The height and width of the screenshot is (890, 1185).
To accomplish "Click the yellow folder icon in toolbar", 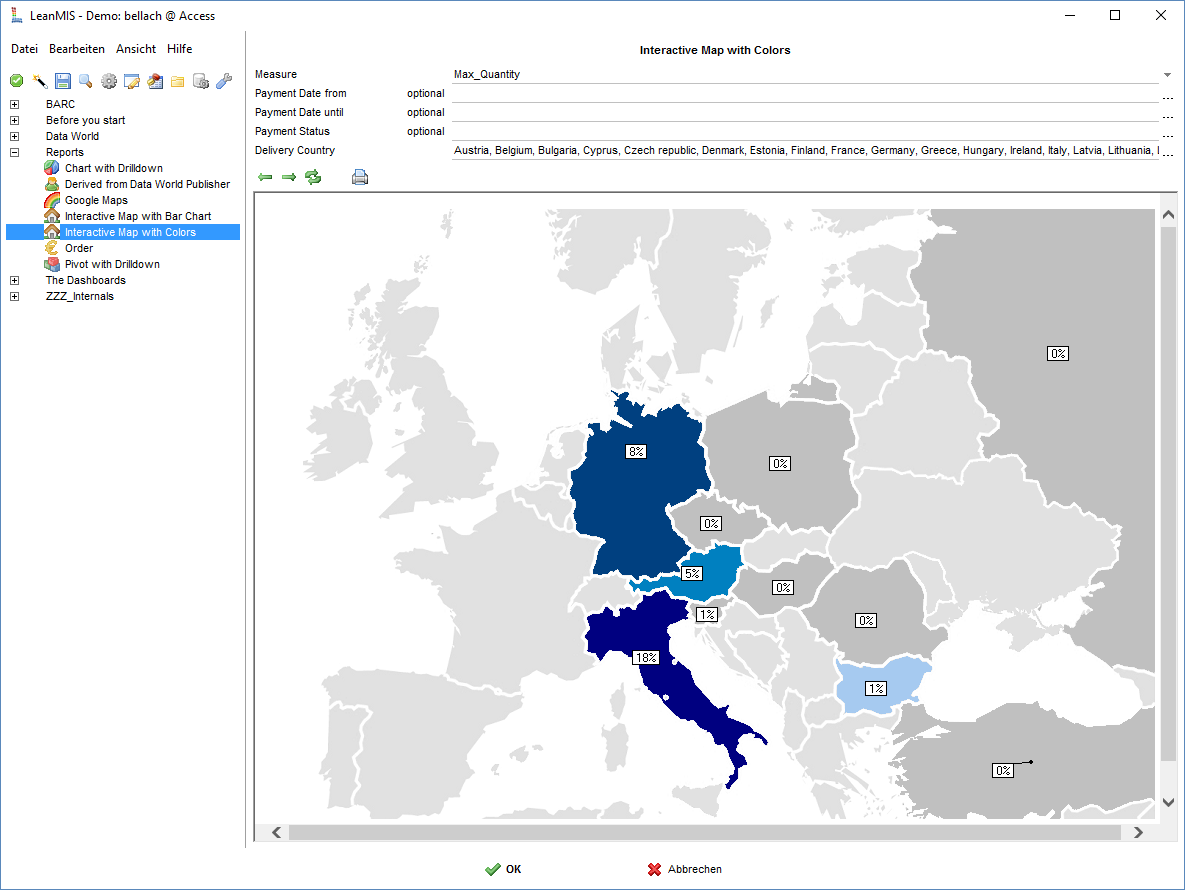I will coord(178,81).
